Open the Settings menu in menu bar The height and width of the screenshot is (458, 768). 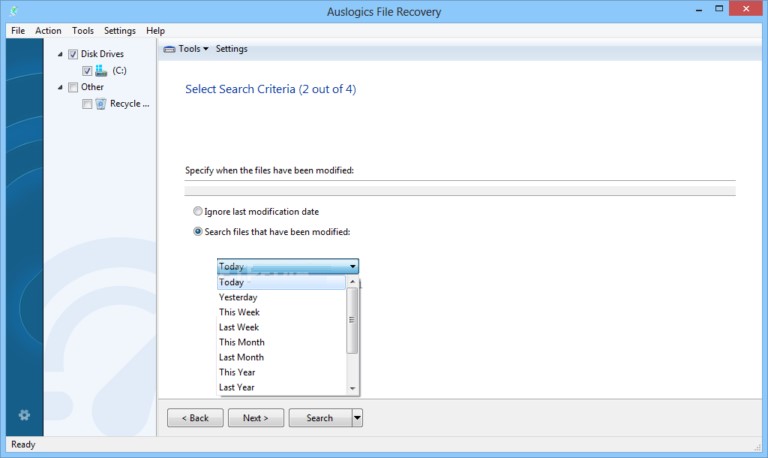120,30
